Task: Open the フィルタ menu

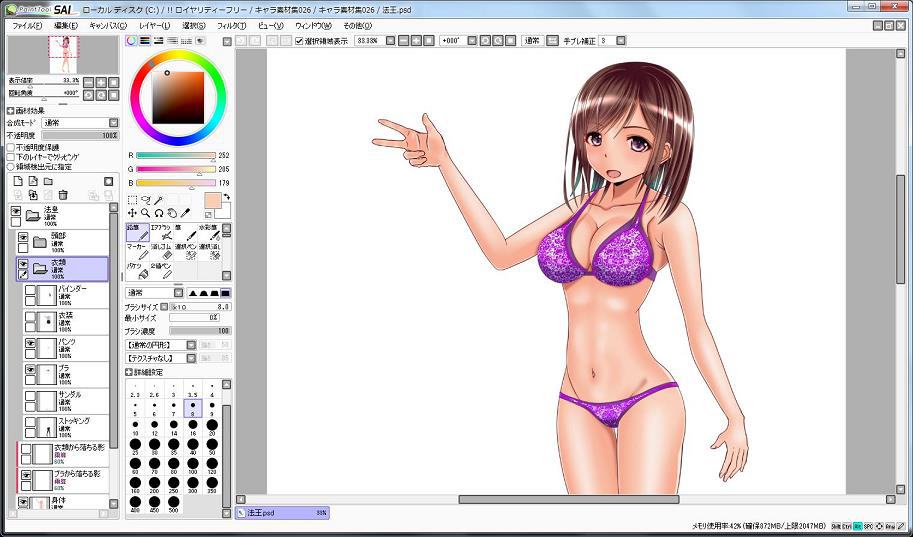Action: 231,25
